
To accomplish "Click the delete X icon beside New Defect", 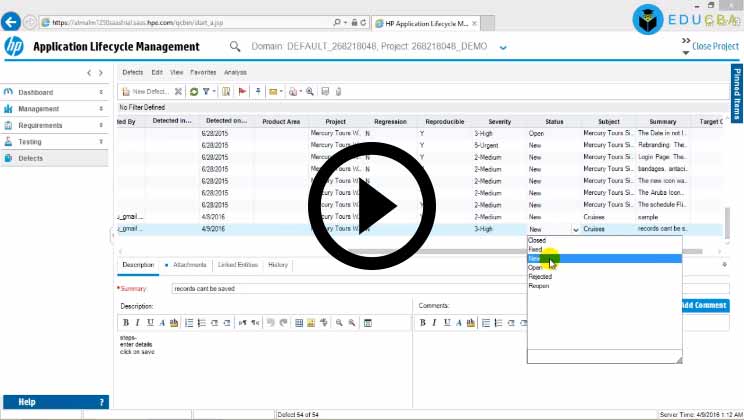I will click(179, 91).
